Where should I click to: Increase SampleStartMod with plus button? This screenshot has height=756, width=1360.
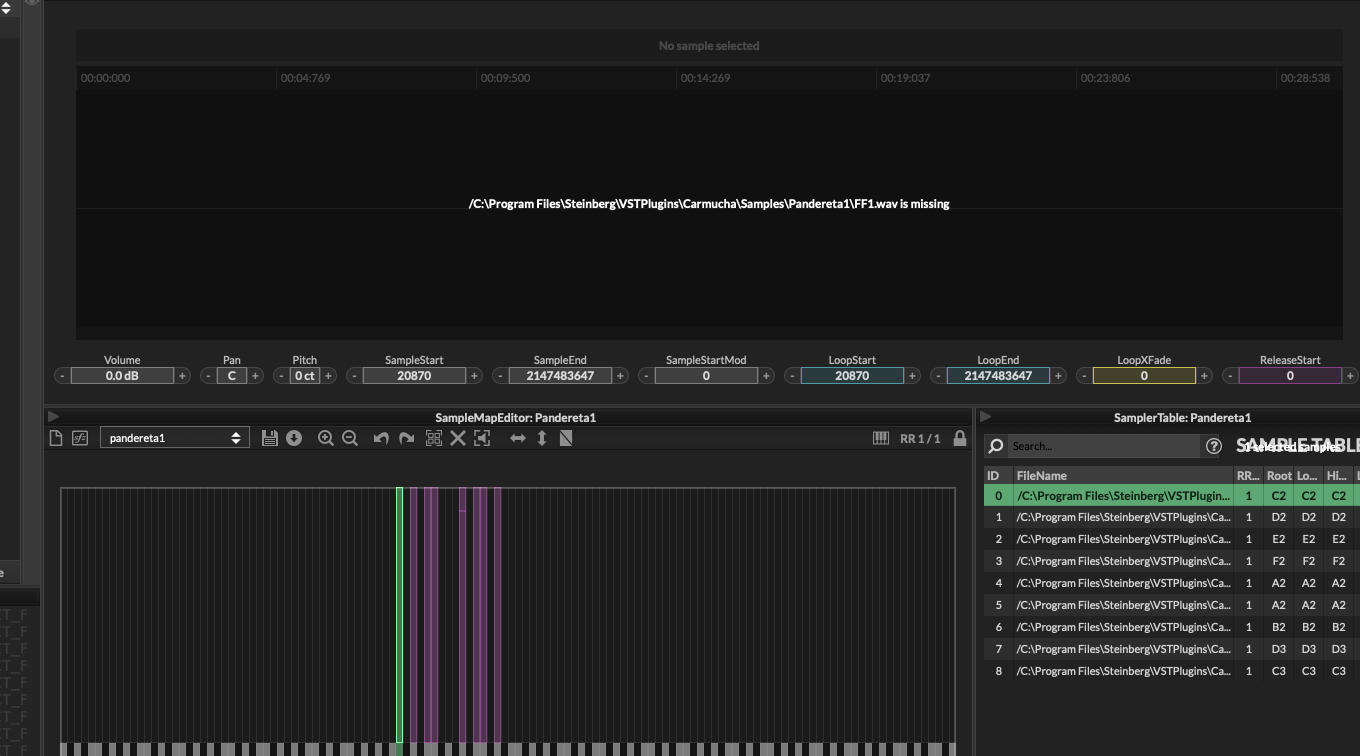coord(766,376)
